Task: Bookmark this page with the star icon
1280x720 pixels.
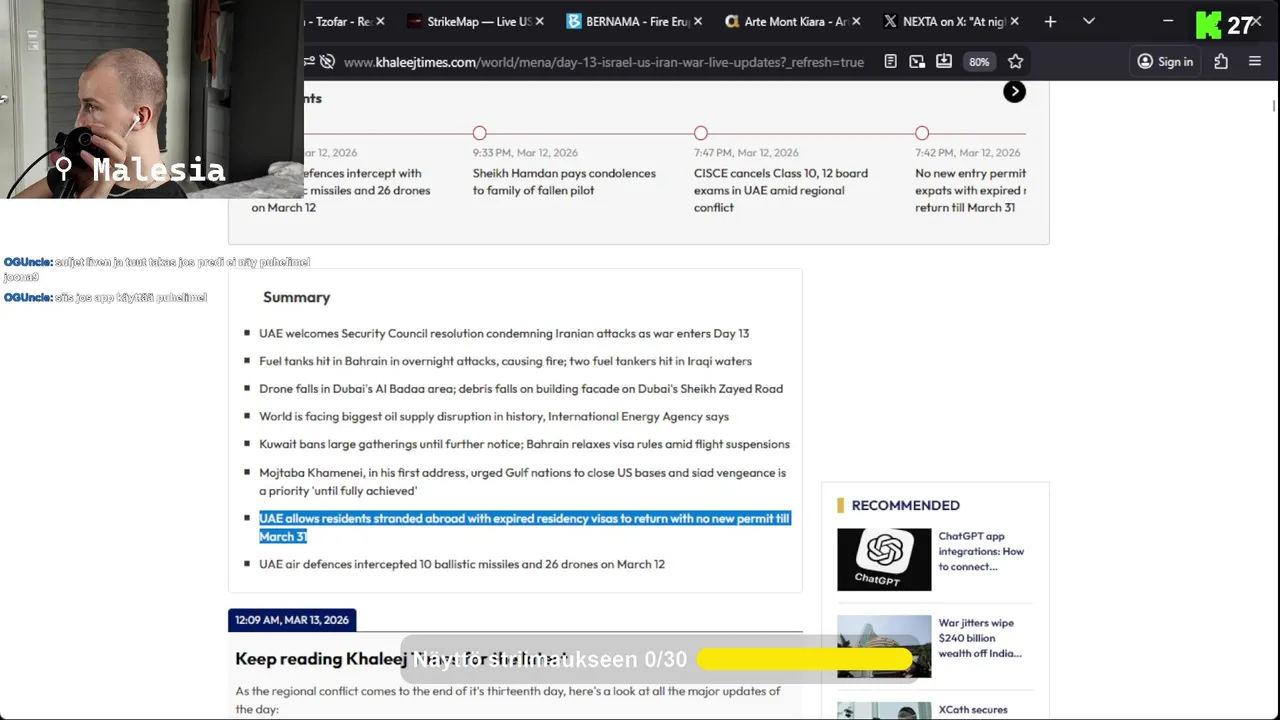Action: 1015,62
